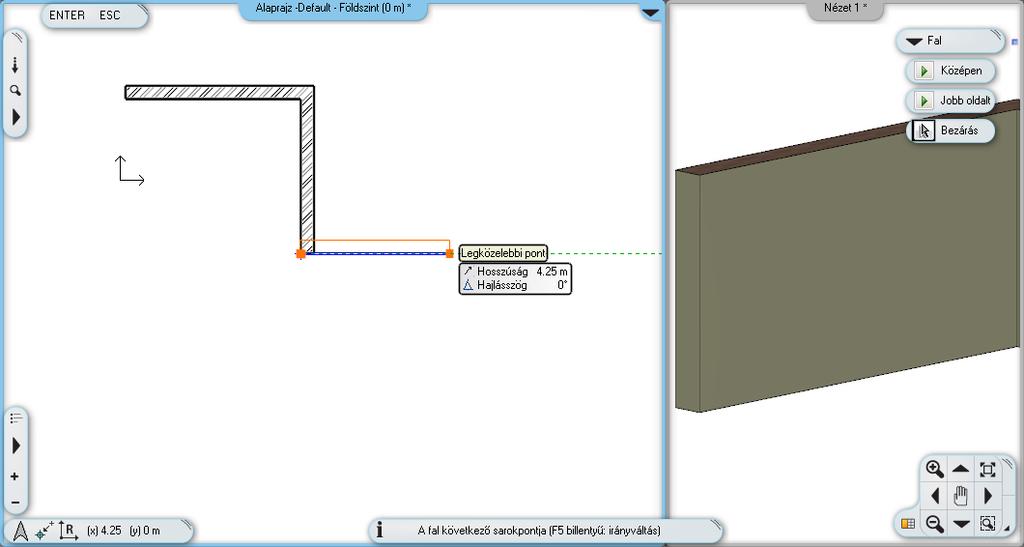The height and width of the screenshot is (547, 1024).
Task: Click the ESC button
Action: (110, 15)
